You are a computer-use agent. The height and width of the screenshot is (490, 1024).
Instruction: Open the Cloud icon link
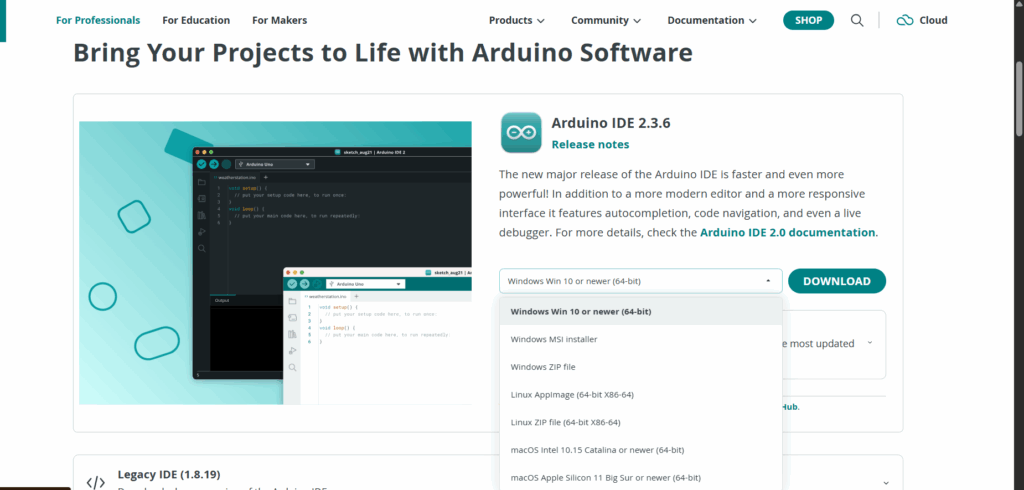921,20
